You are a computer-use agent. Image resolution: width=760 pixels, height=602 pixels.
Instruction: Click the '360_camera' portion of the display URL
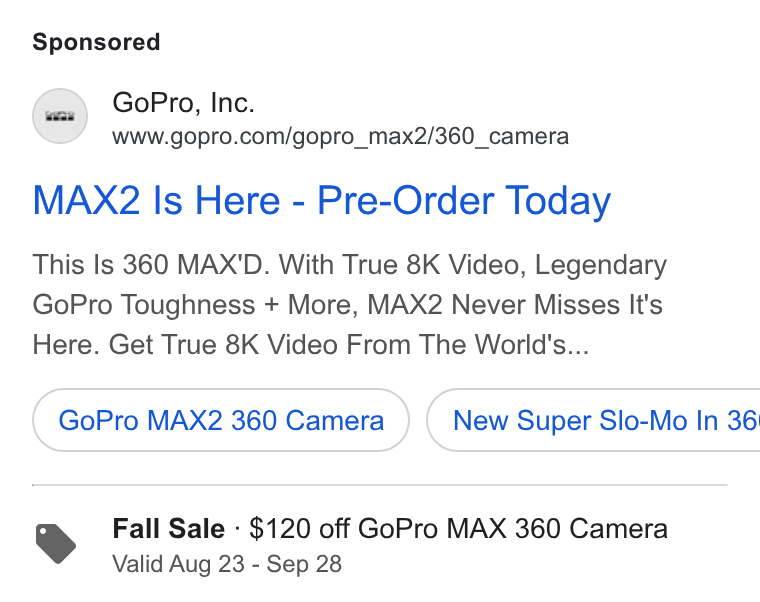point(502,137)
